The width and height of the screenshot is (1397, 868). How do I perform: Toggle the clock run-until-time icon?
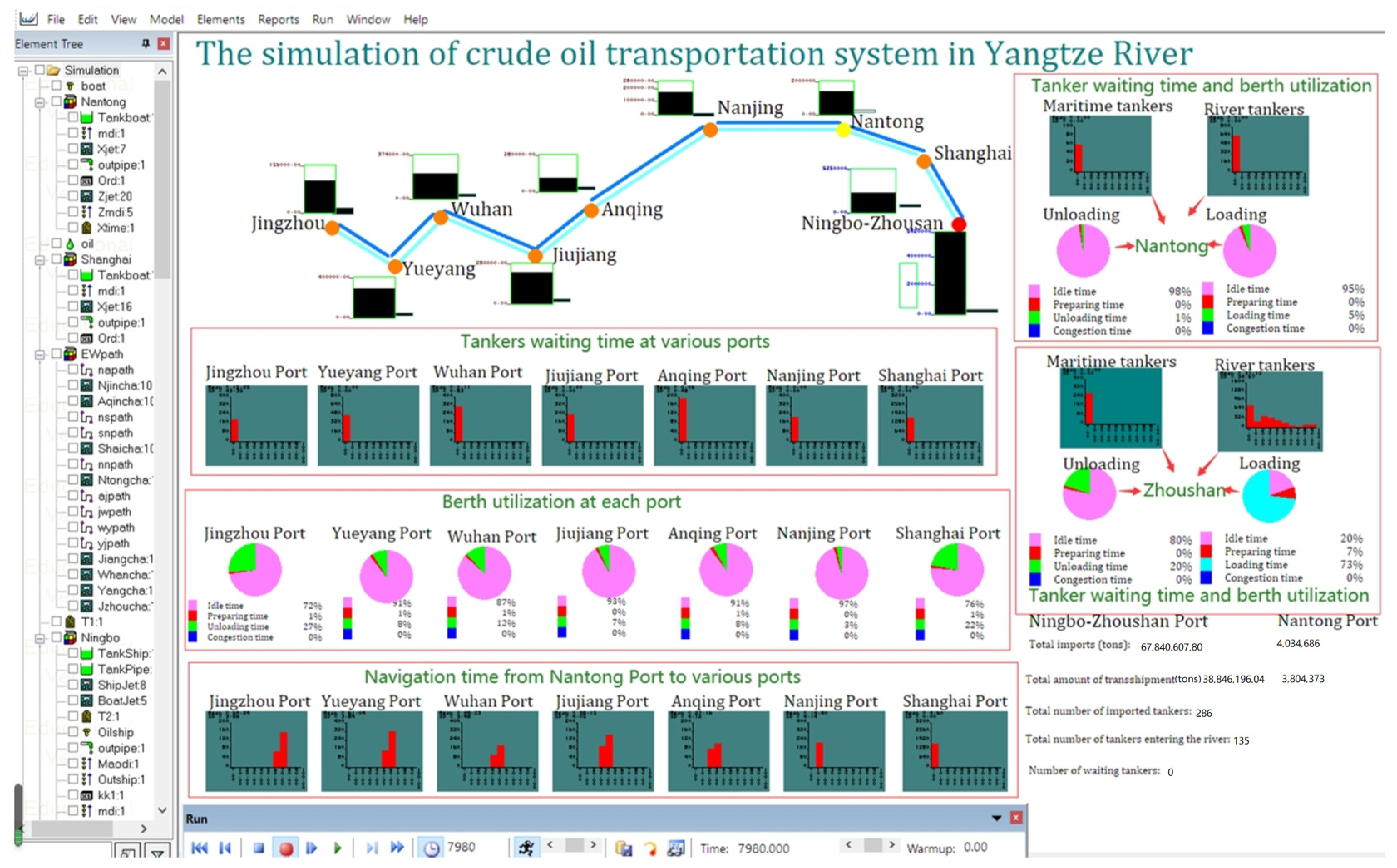coord(431,848)
